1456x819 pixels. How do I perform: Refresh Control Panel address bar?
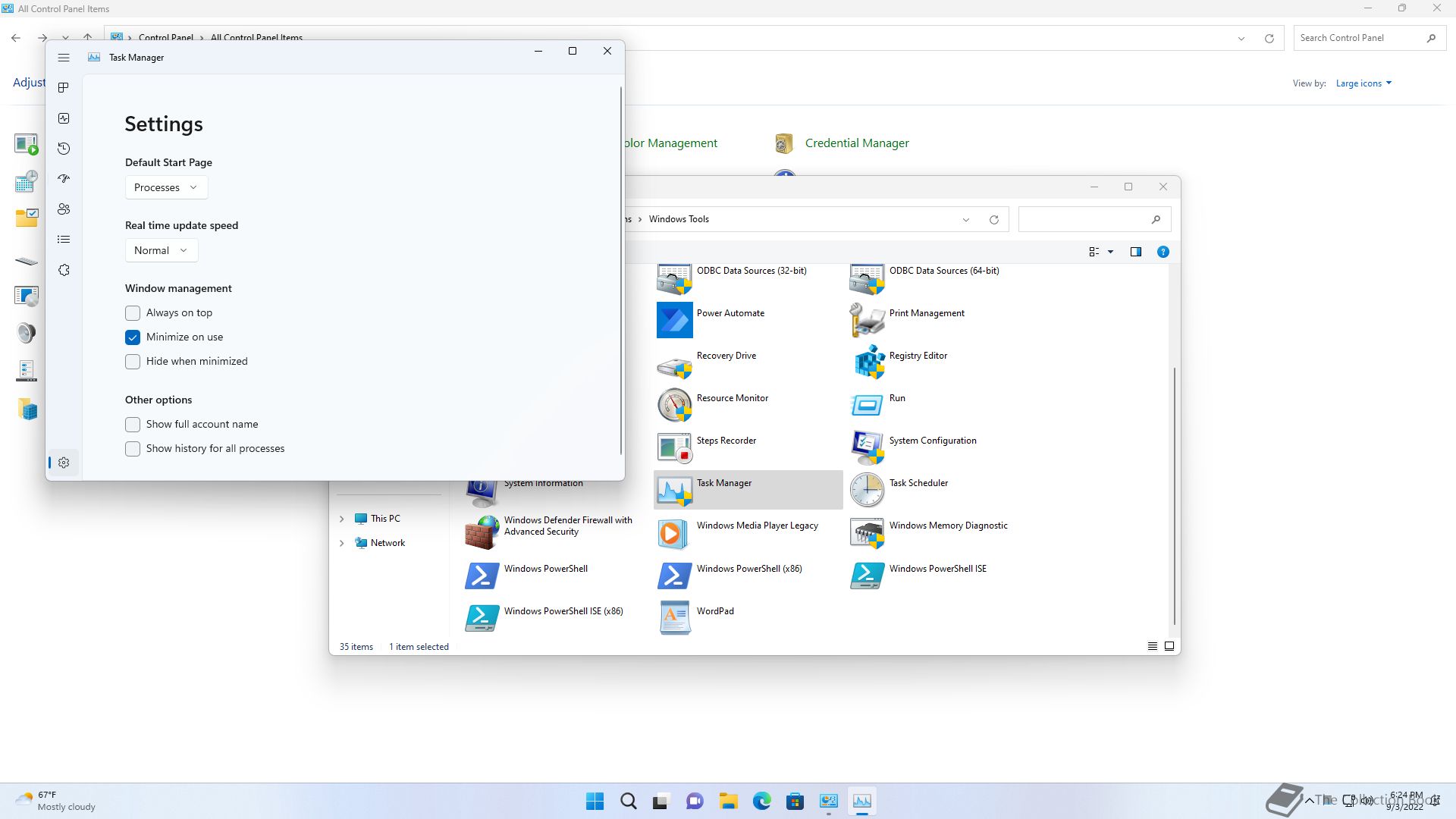(1269, 39)
